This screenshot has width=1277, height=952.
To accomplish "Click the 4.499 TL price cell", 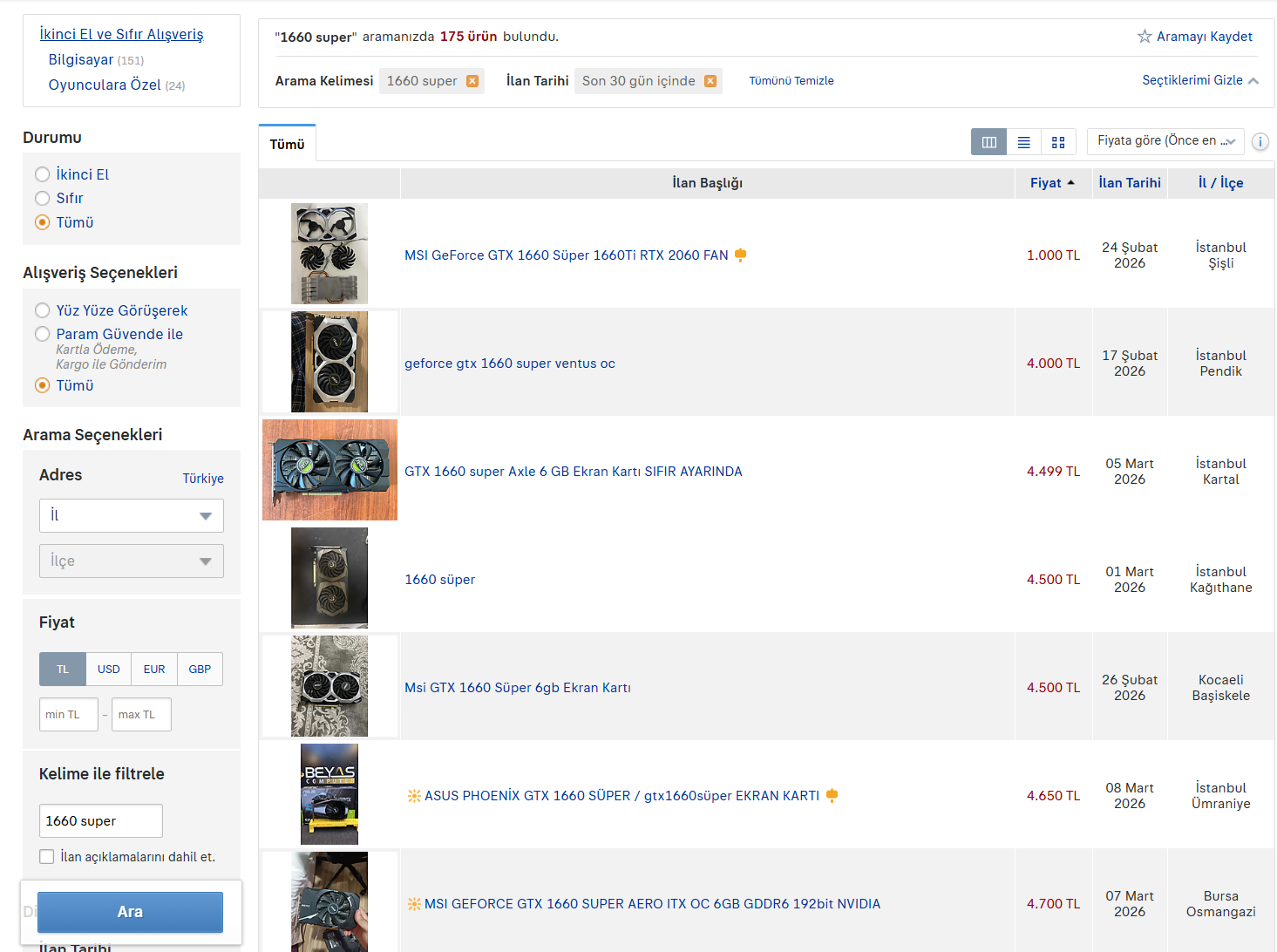I will (1053, 472).
